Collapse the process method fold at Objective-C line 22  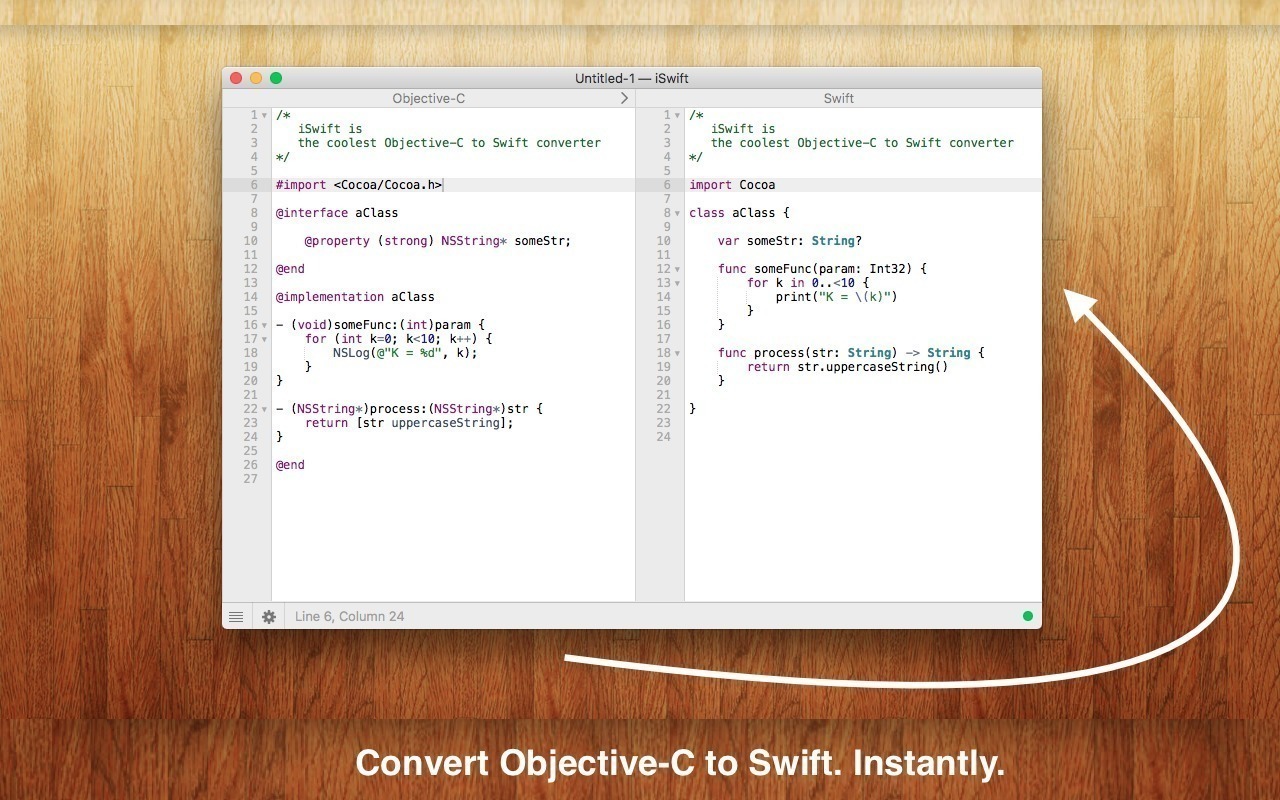pos(264,410)
